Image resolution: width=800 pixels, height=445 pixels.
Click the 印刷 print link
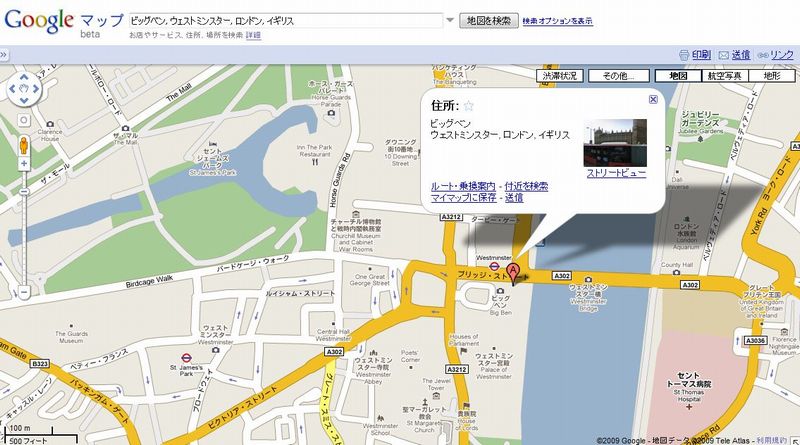701,55
